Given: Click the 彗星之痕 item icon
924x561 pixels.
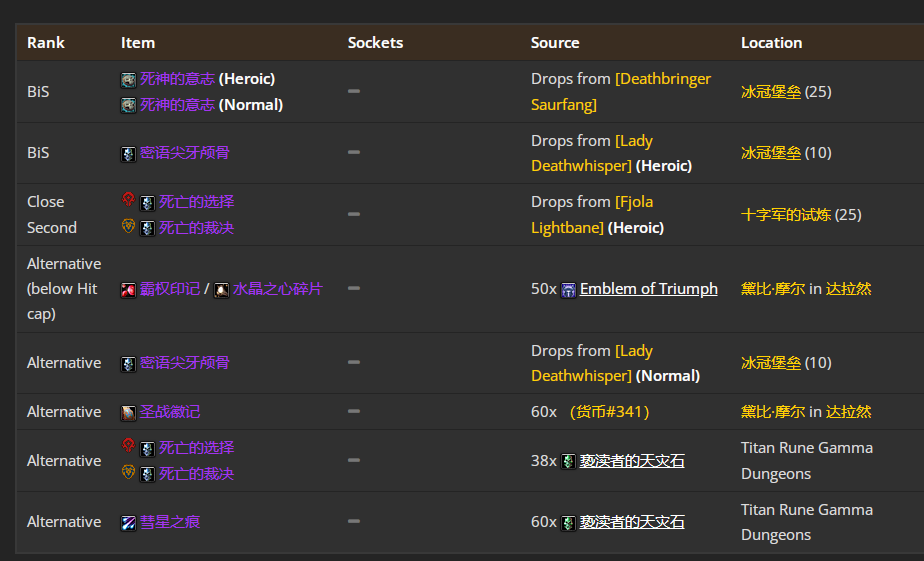Looking at the screenshot, I should point(129,523).
